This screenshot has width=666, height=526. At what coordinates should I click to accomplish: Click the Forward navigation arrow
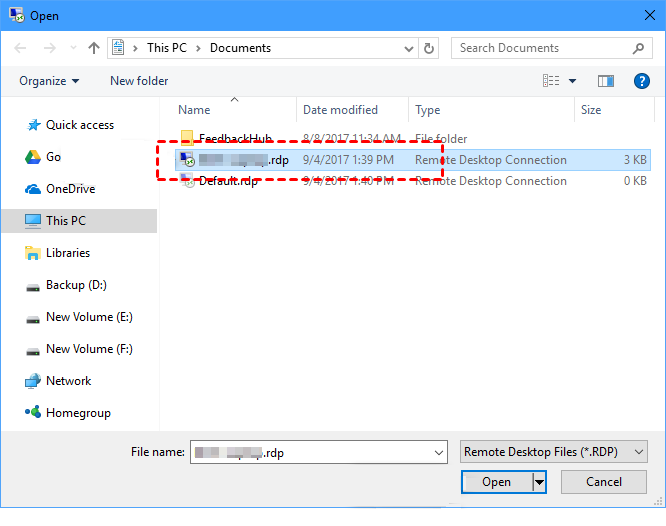pyautogui.click(x=50, y=48)
